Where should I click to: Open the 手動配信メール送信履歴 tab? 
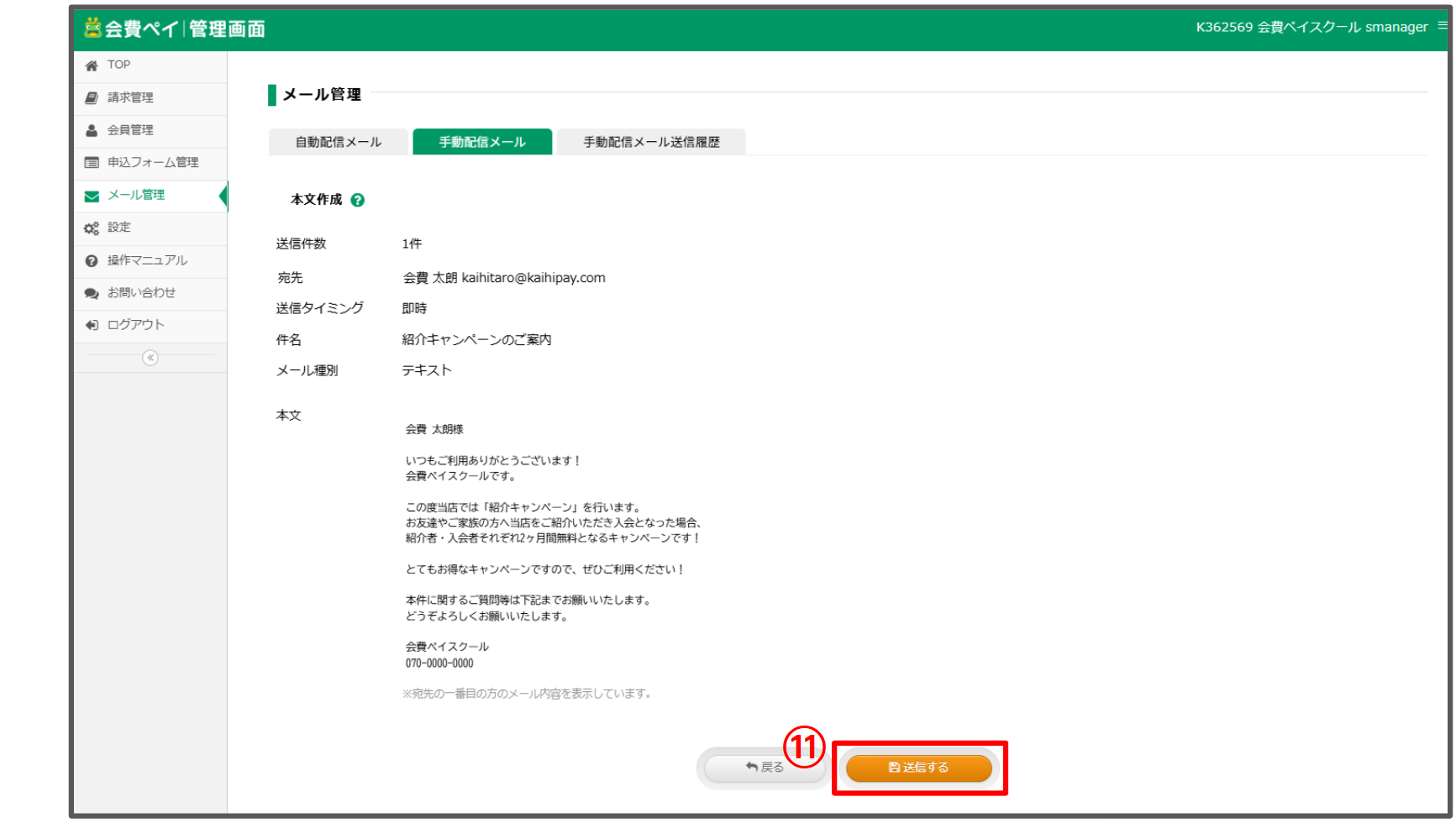point(652,141)
